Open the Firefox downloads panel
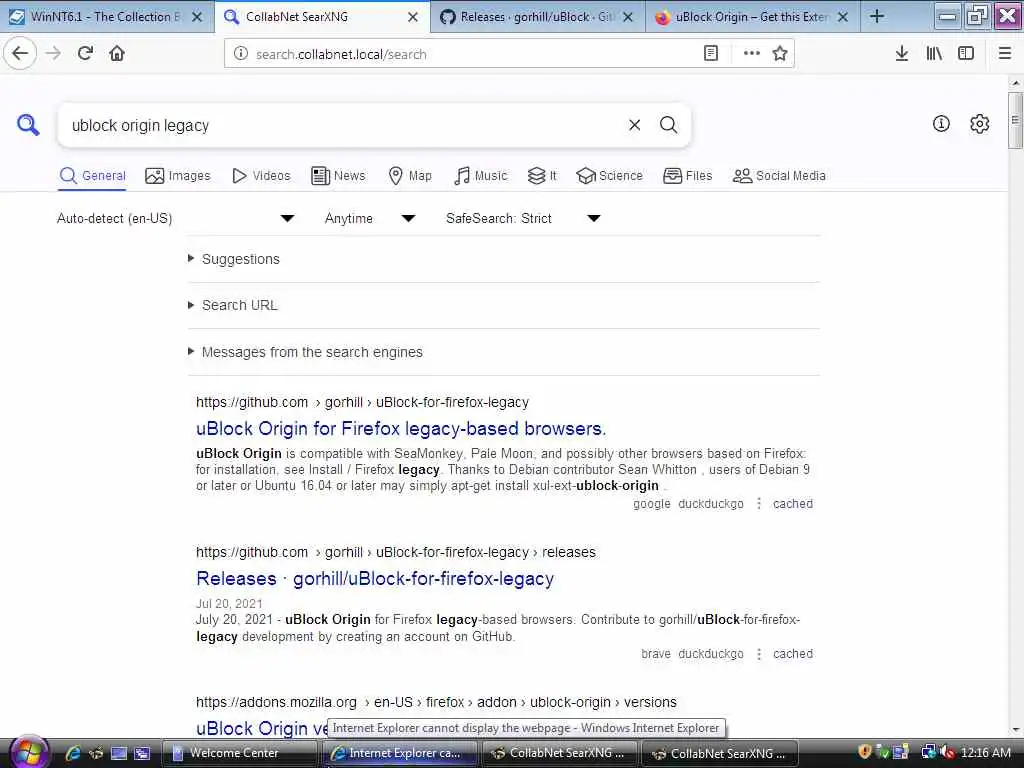 [902, 54]
